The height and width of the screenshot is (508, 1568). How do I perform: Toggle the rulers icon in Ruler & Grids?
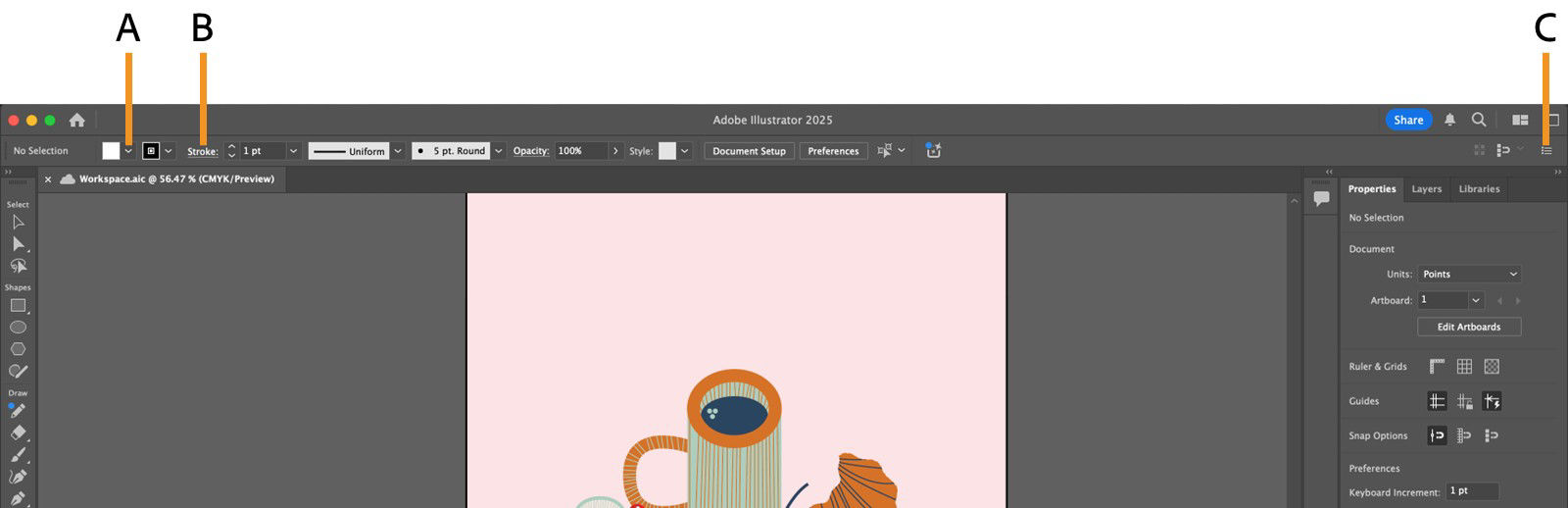[x=1437, y=367]
